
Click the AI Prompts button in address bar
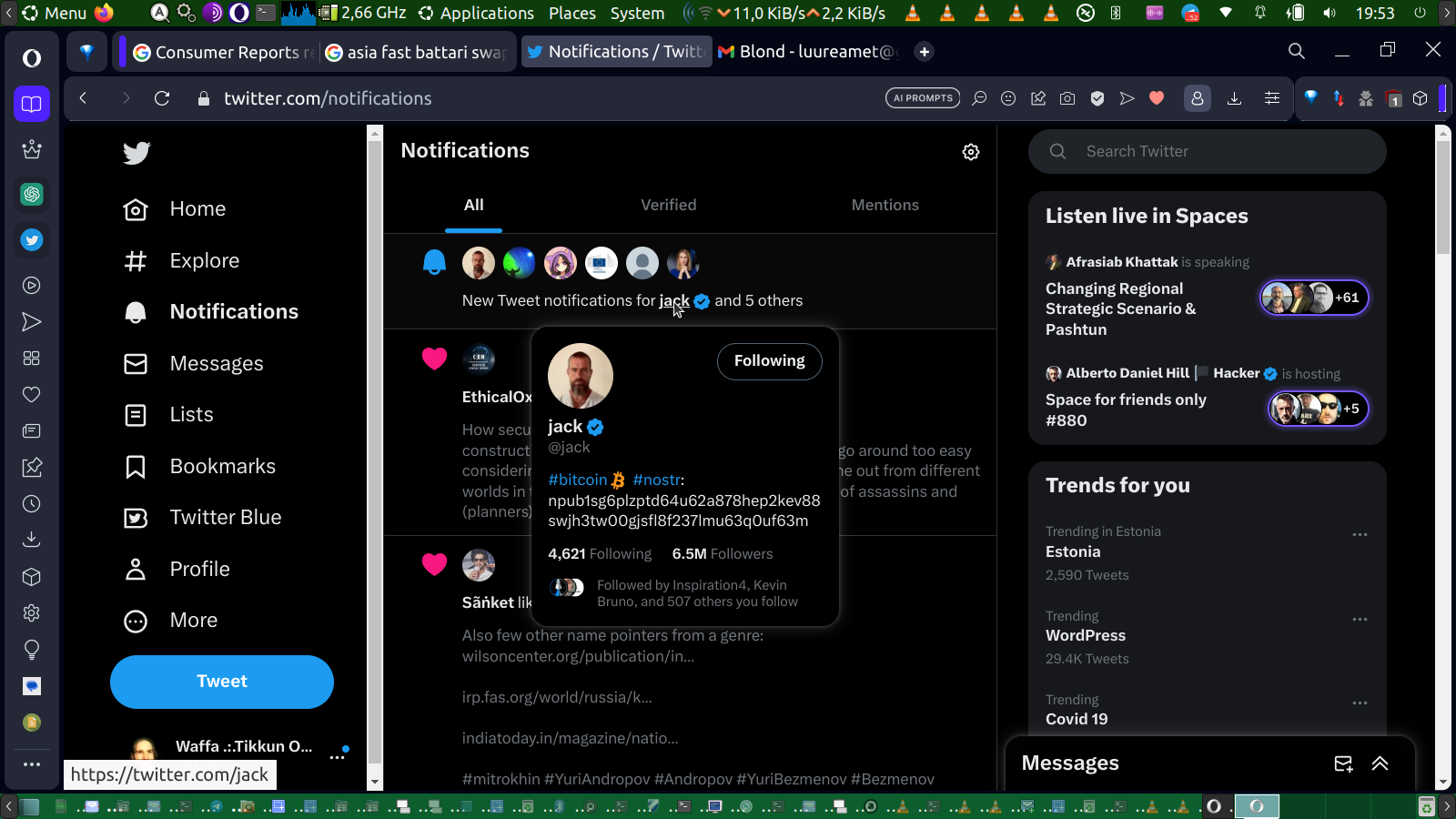click(x=923, y=98)
